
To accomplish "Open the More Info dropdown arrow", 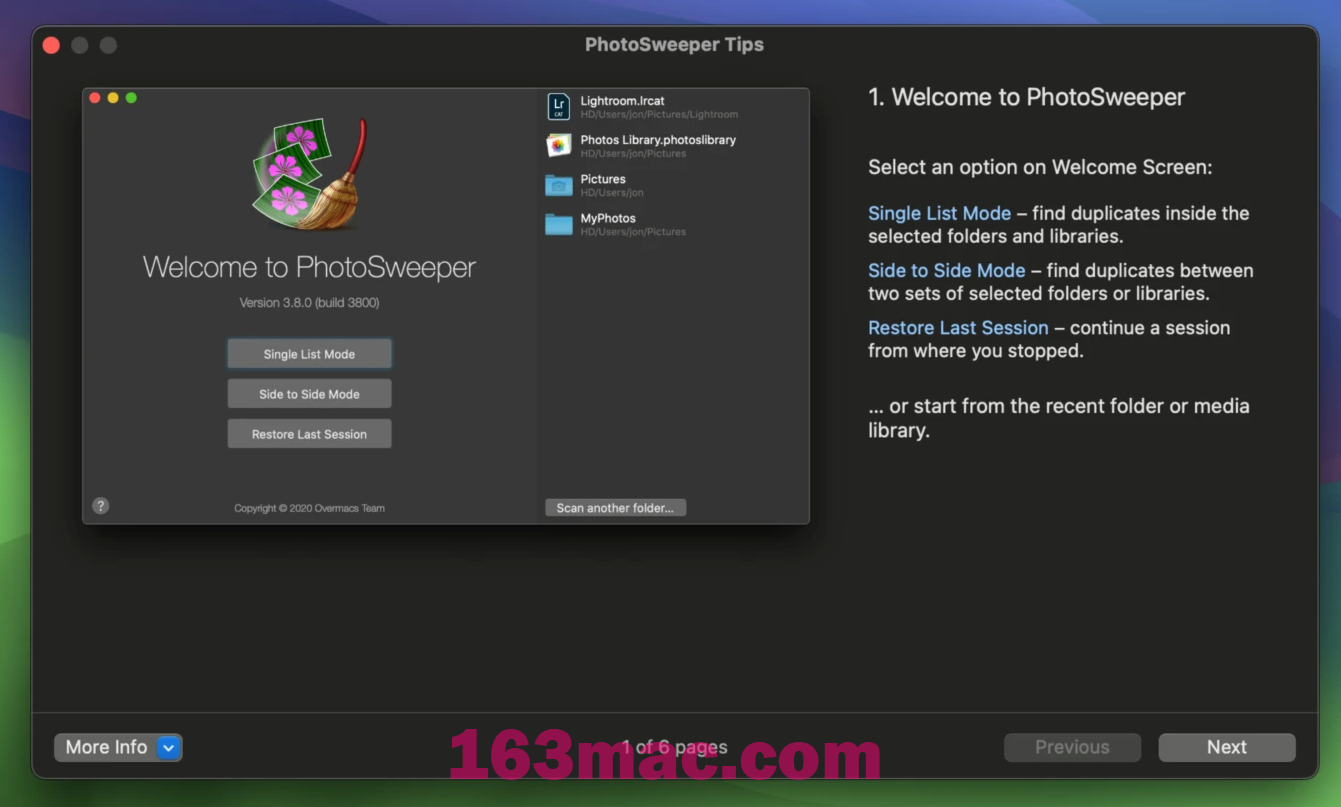I will 169,747.
